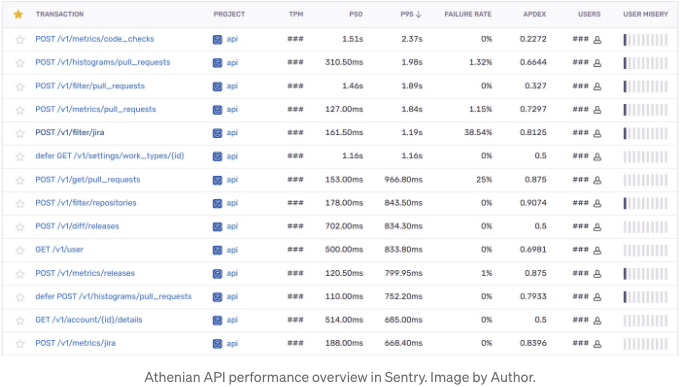Open POST /v1/metrics/jira transaction link
Viewport: 680px width, 387px height.
[75, 343]
